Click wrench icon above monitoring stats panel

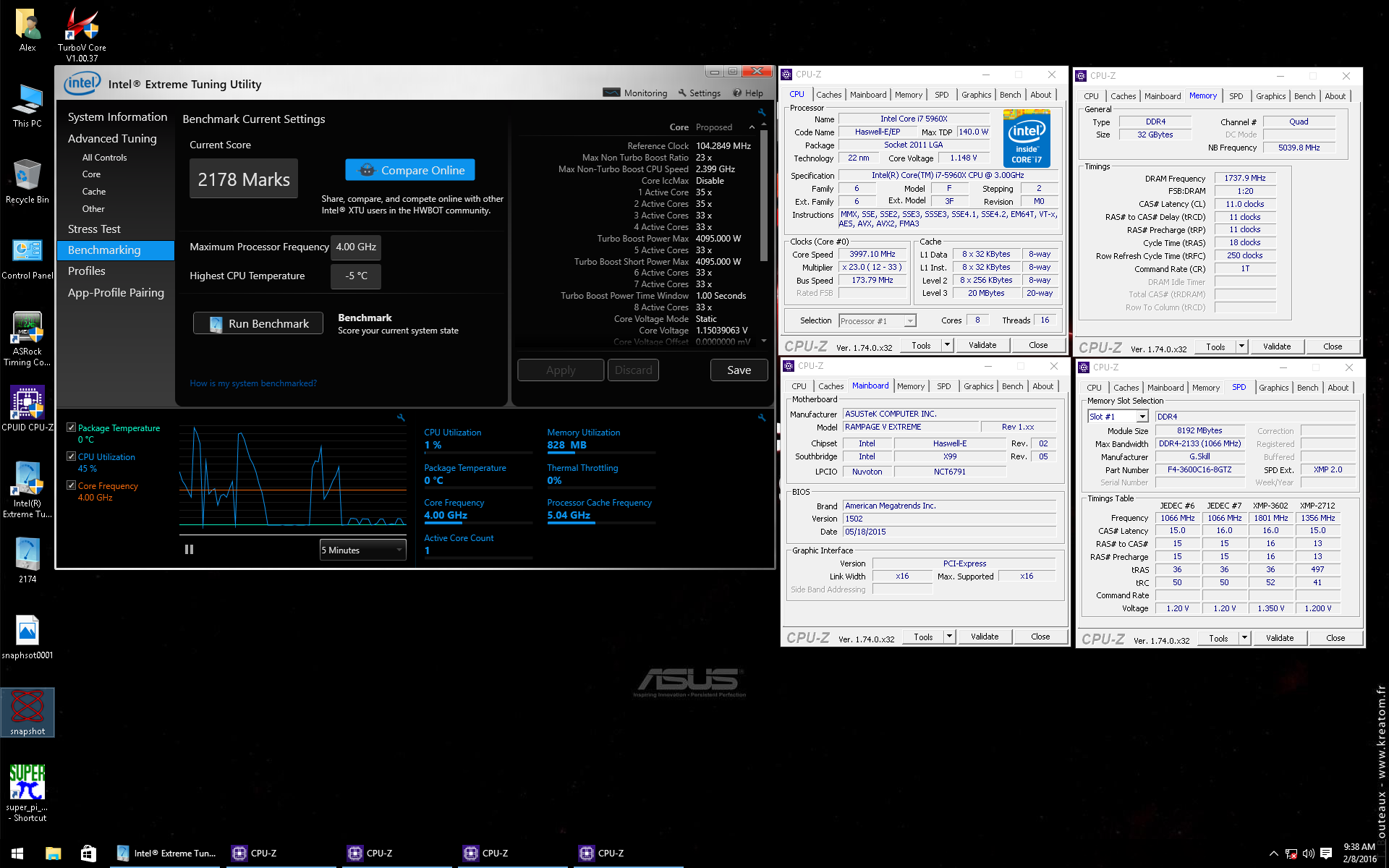[762, 417]
